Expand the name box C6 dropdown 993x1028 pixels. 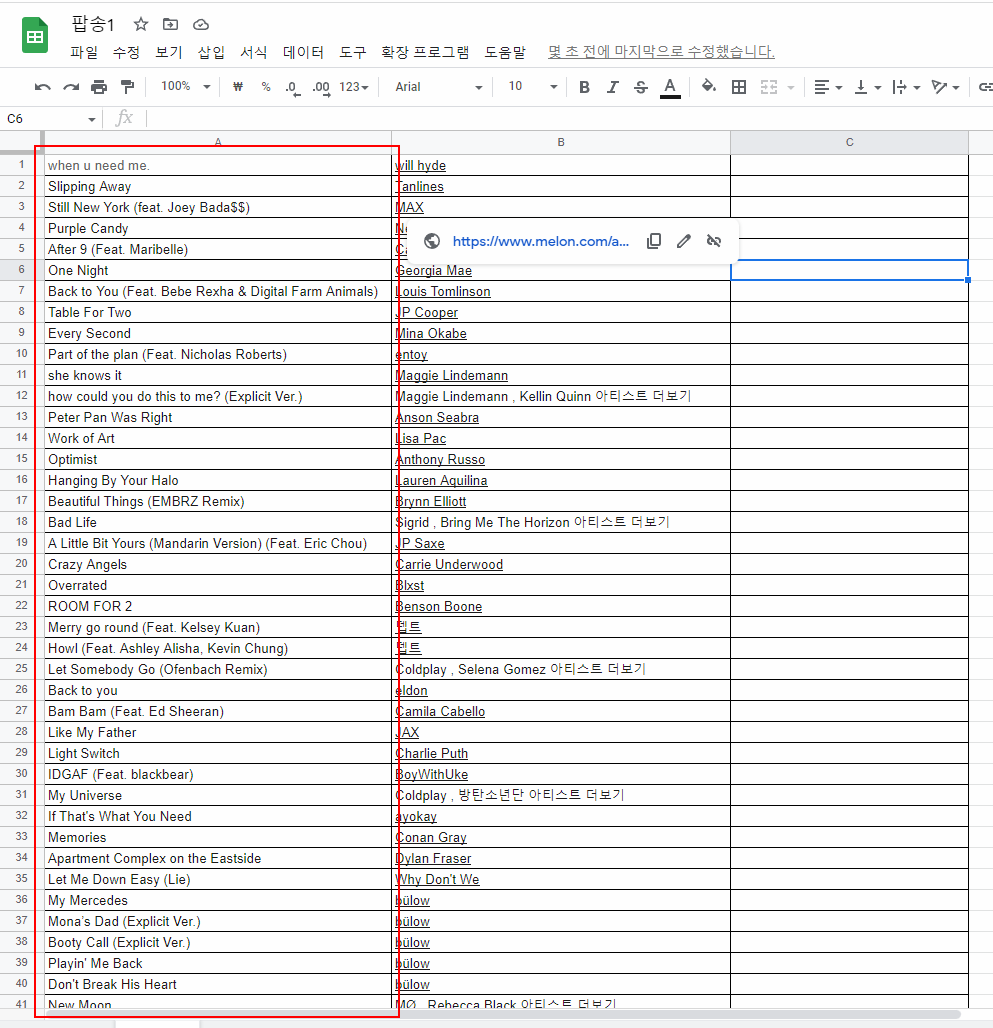(x=92, y=119)
